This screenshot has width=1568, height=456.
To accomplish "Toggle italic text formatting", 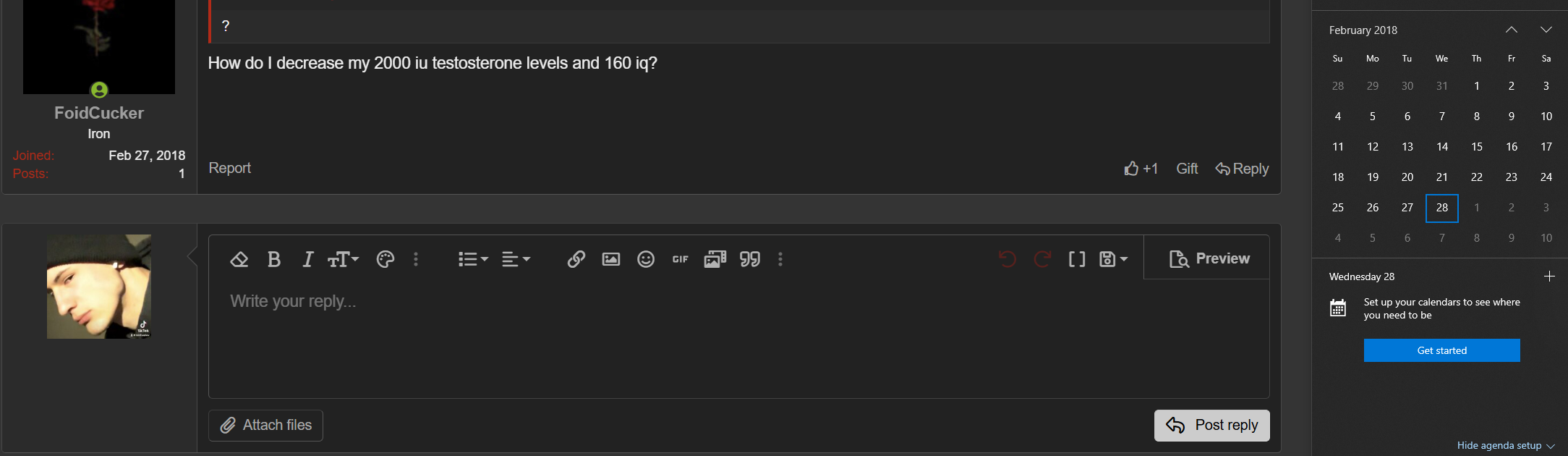I will (x=308, y=259).
